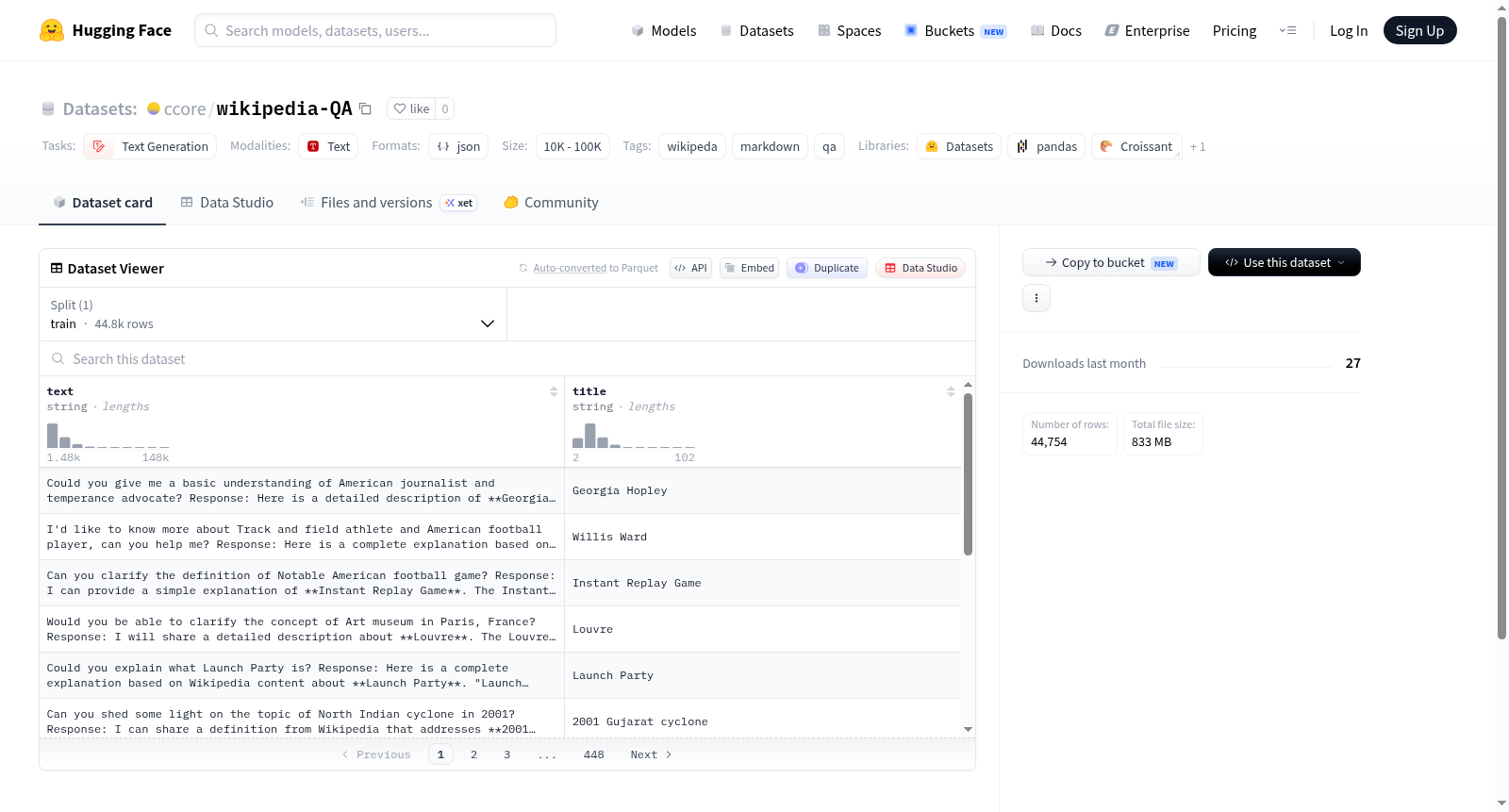
Task: Open the navigation overflow menu icon
Action: pyautogui.click(x=1287, y=30)
